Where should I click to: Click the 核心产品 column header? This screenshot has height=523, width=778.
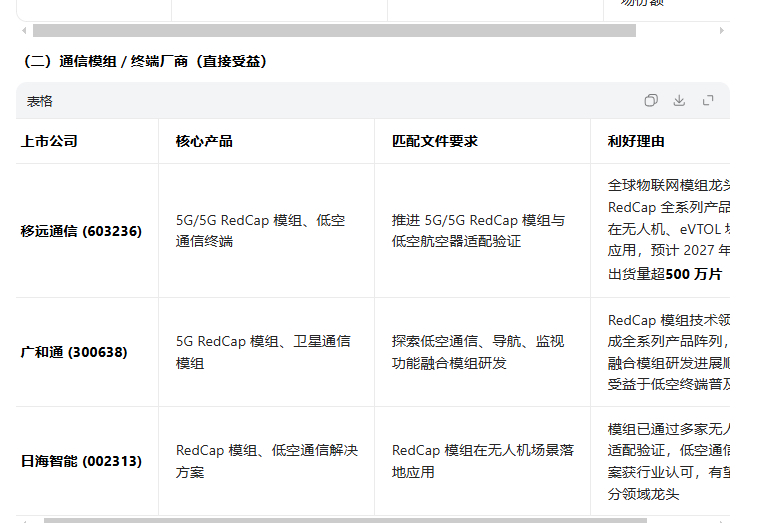click(x=204, y=141)
